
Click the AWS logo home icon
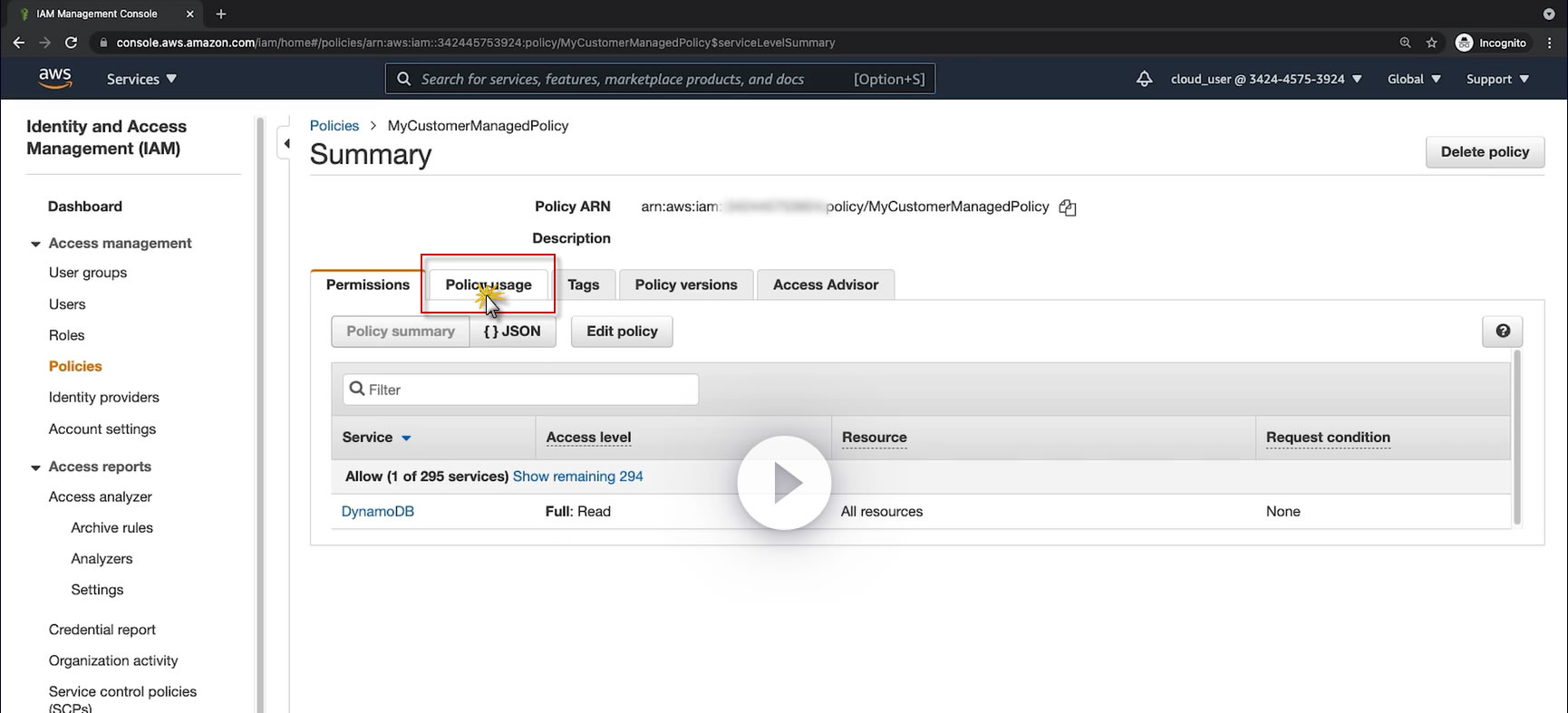(x=54, y=79)
